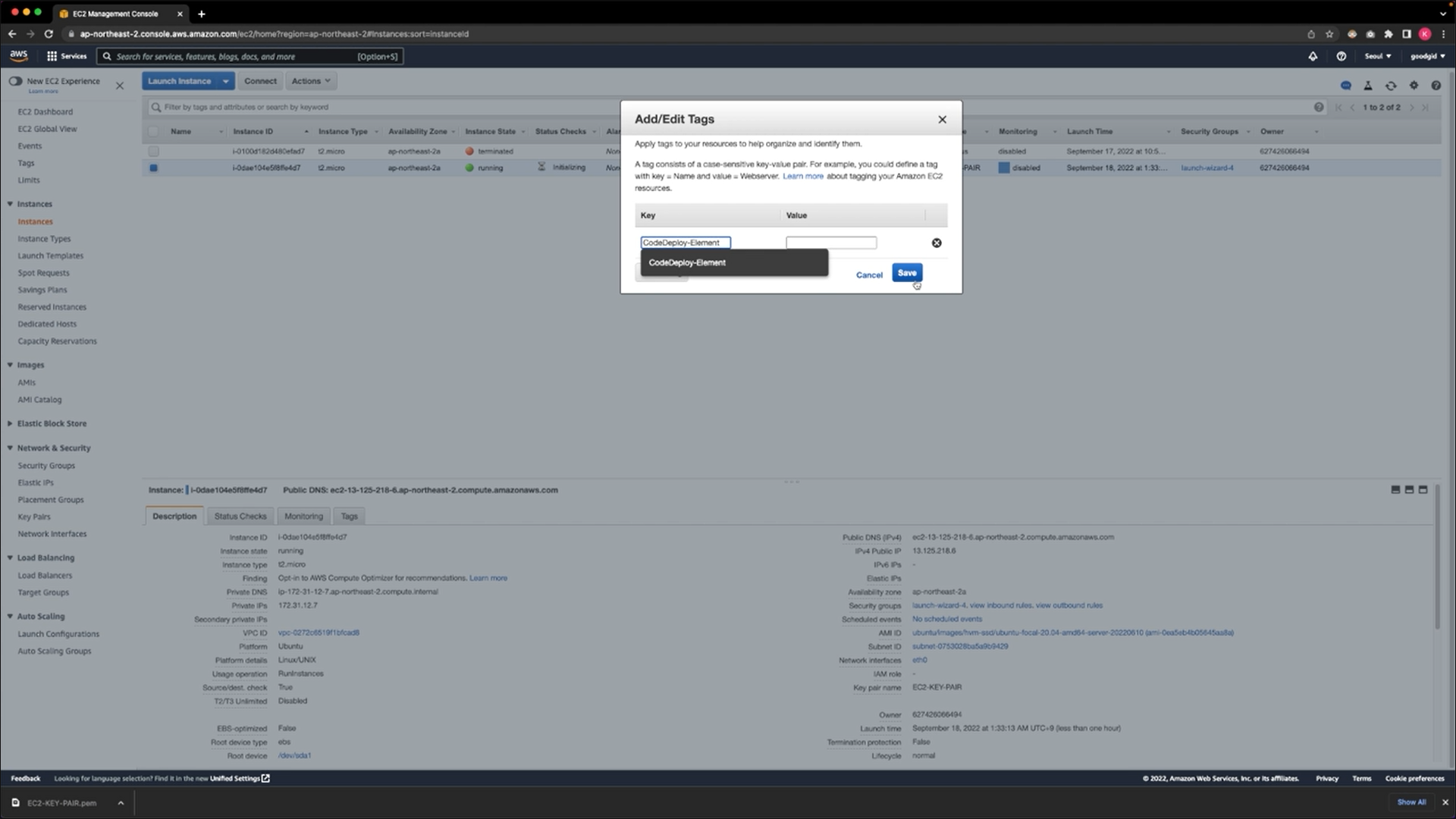Switch to the Description tab
Viewport: 1456px width, 819px height.
click(174, 516)
